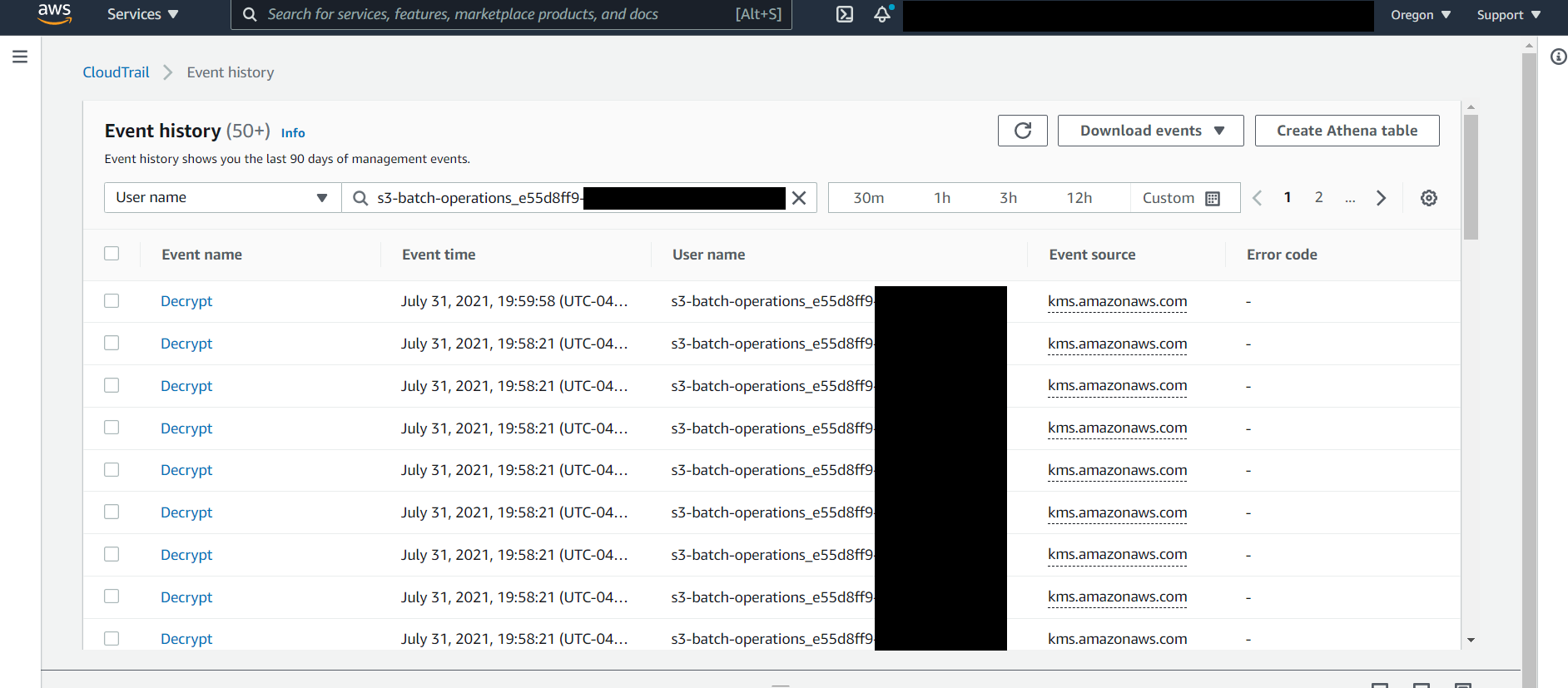Go to results page 2
This screenshot has height=688, width=1568.
click(x=1318, y=197)
